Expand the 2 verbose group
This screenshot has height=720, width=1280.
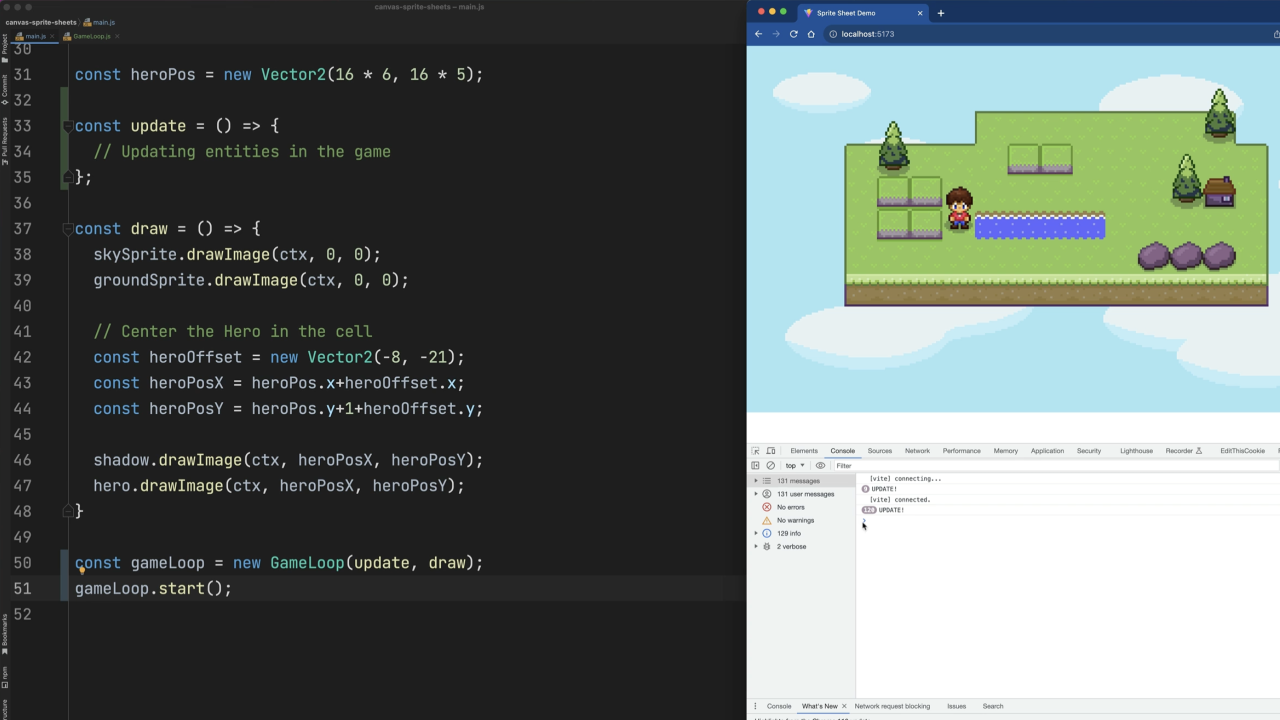click(756, 546)
